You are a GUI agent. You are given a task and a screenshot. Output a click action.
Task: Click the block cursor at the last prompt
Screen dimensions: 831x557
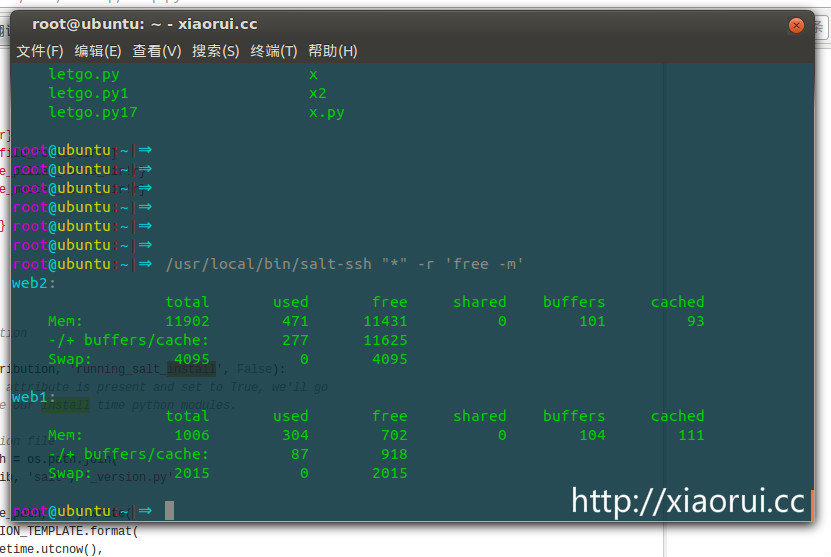coord(169,511)
